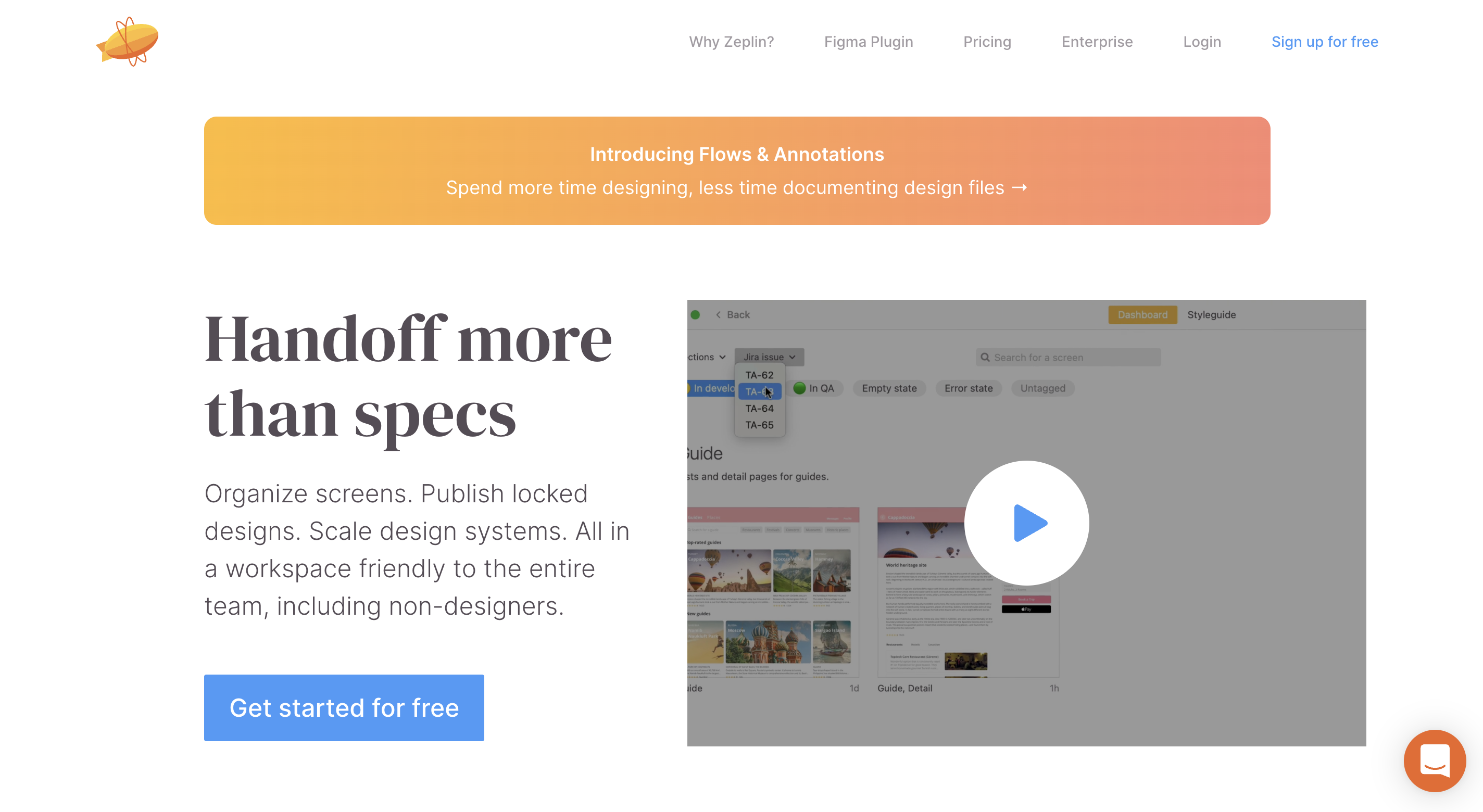Open the Why Zeplin? menu item

731,42
